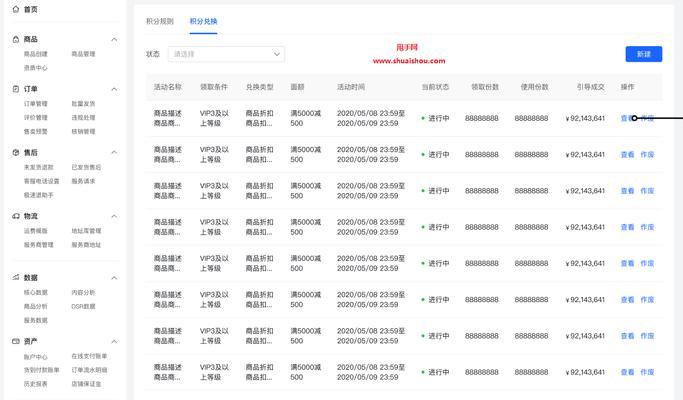
Task: Open 地址库管理 under 物流
Action: point(86,231)
